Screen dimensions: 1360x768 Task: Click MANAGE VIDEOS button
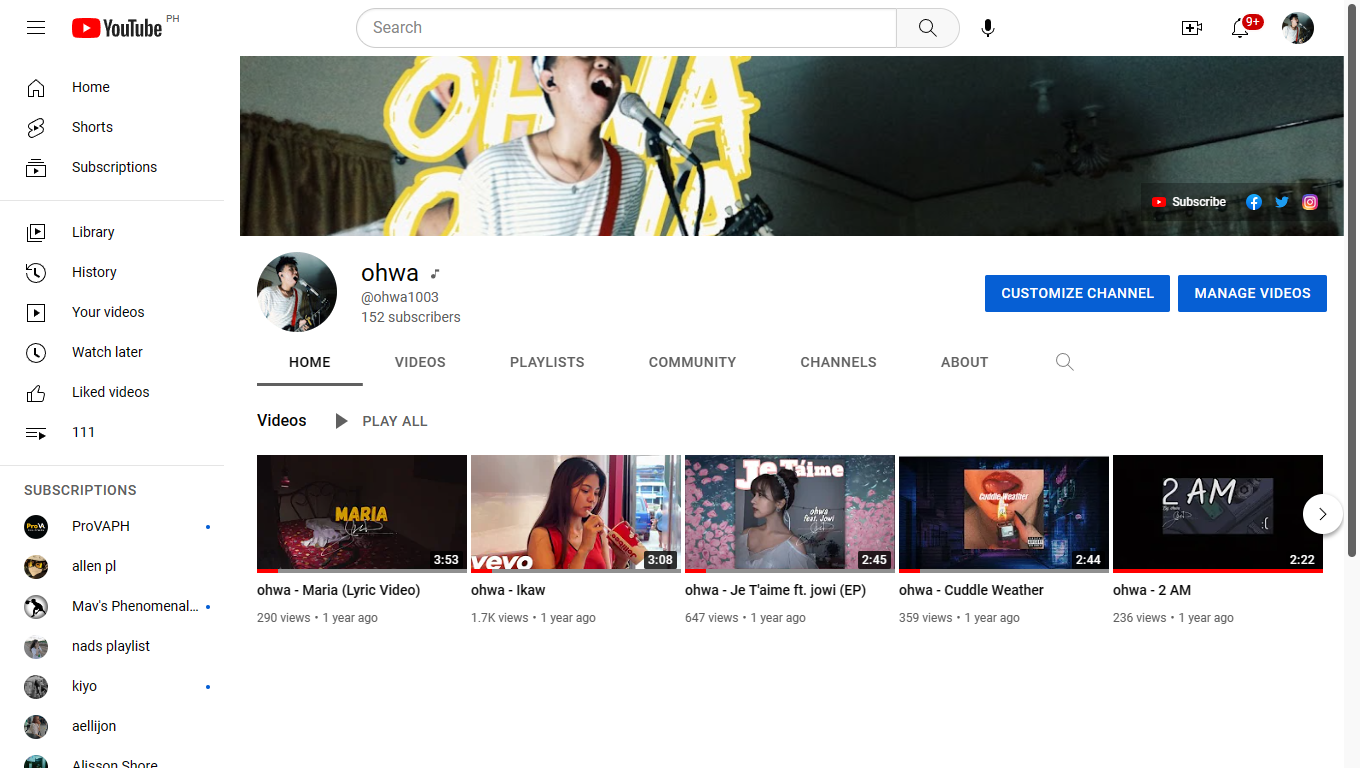tap(1252, 293)
